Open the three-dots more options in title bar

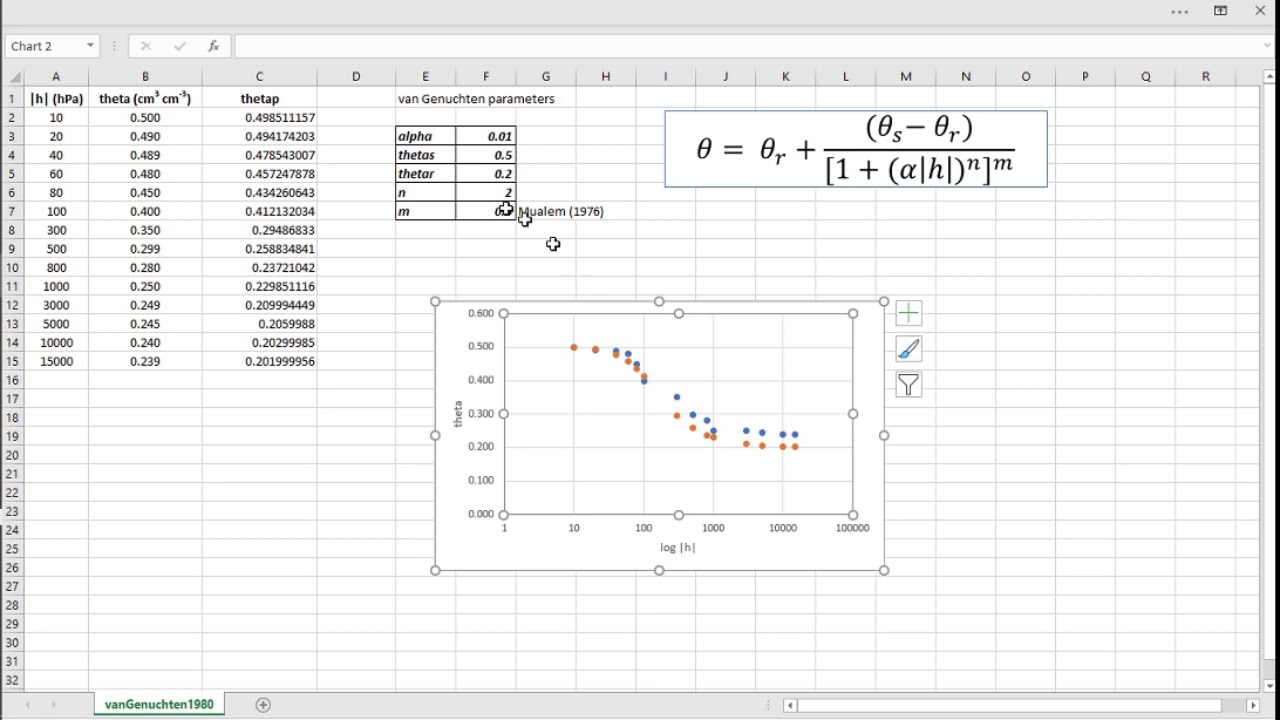coord(1179,12)
